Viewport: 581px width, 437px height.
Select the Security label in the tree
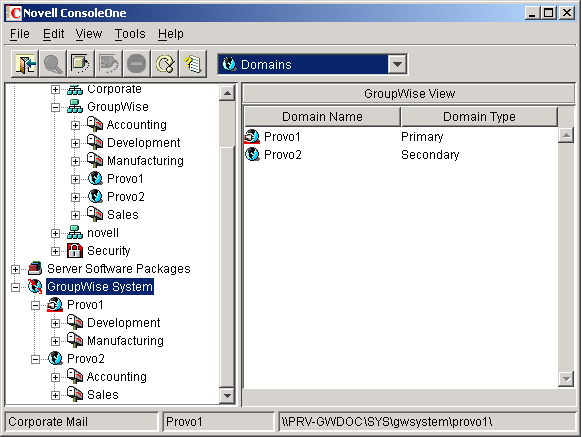109,251
